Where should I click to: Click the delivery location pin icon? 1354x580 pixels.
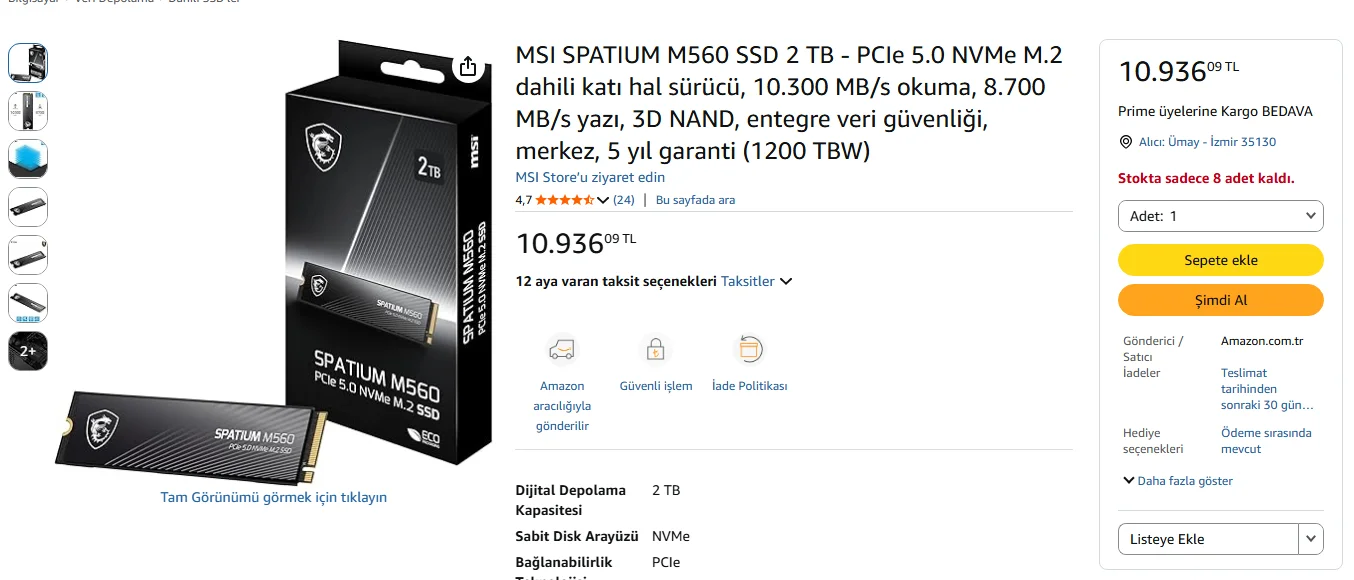1126,142
